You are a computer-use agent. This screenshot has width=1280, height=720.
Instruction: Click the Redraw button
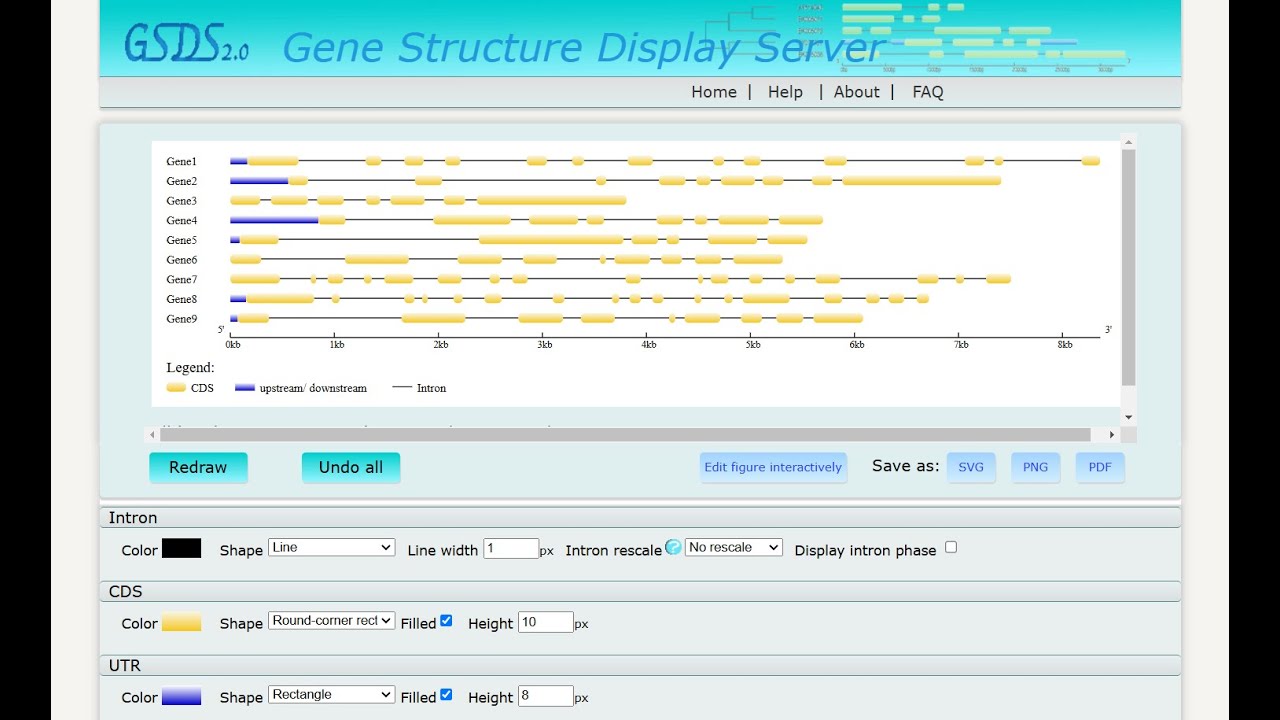[198, 467]
